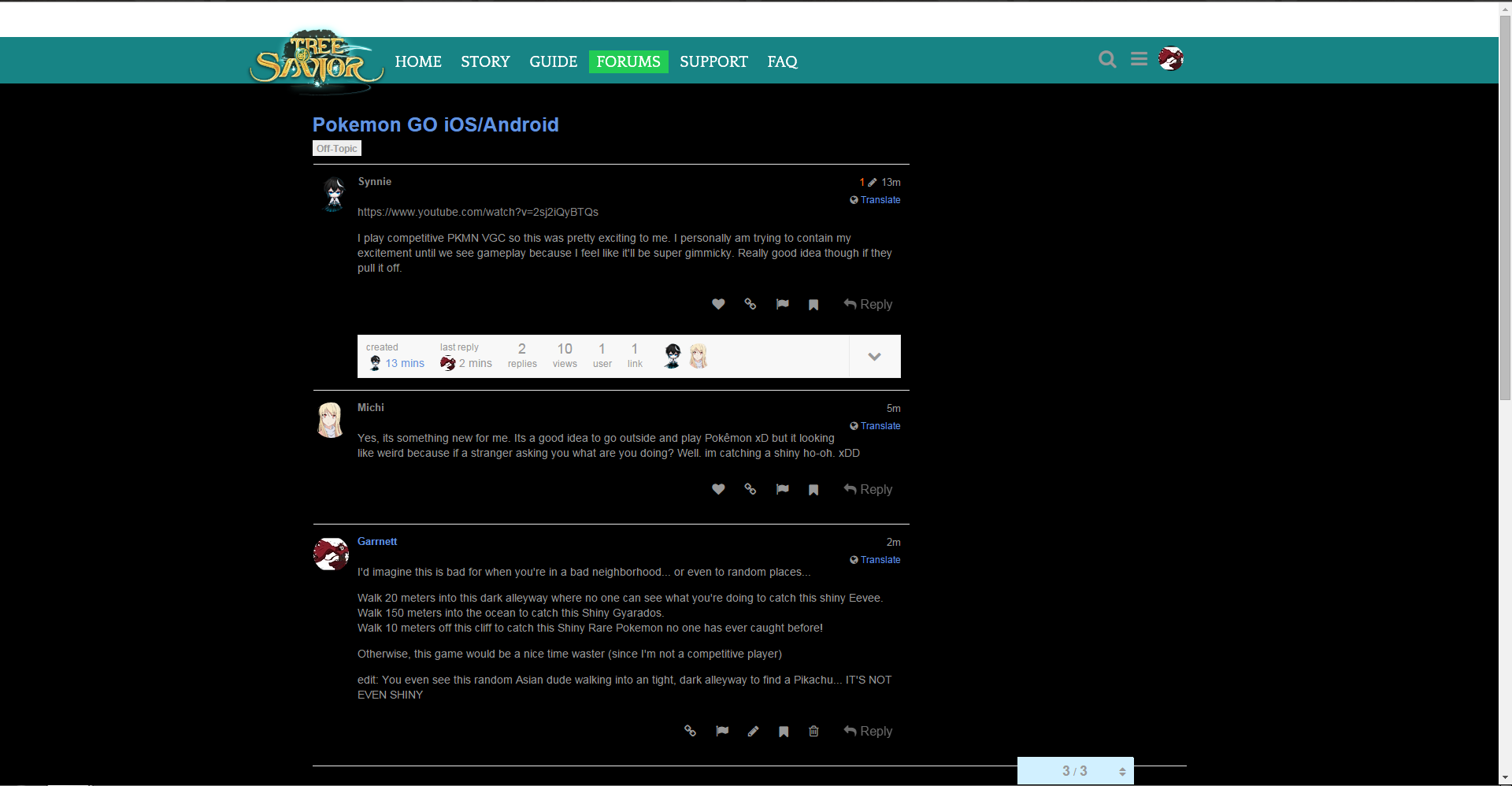Like Michi's post with the heart icon
The height and width of the screenshot is (786, 1512).
pyautogui.click(x=718, y=490)
